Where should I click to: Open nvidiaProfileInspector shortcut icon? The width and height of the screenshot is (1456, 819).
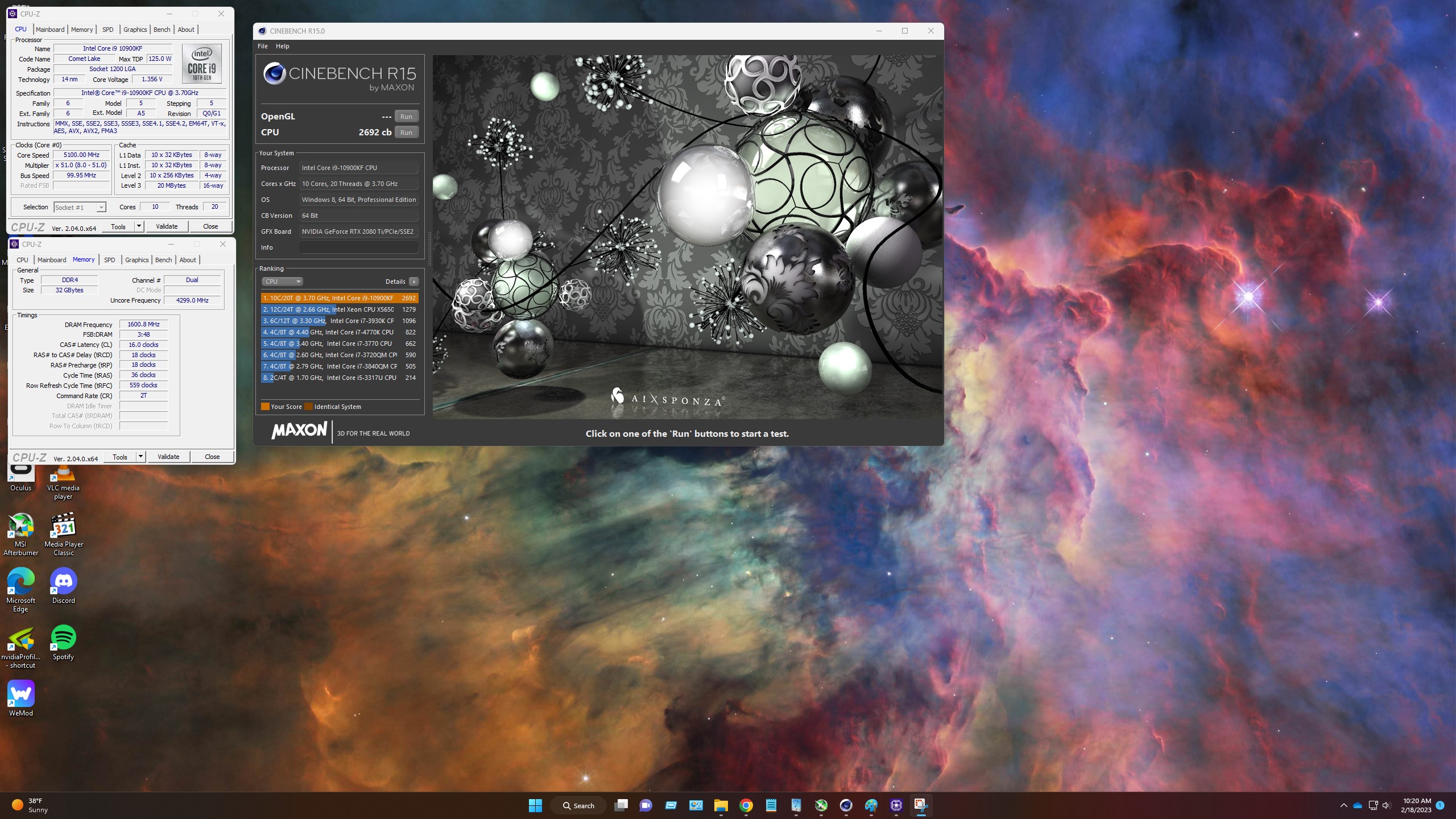pyautogui.click(x=21, y=647)
